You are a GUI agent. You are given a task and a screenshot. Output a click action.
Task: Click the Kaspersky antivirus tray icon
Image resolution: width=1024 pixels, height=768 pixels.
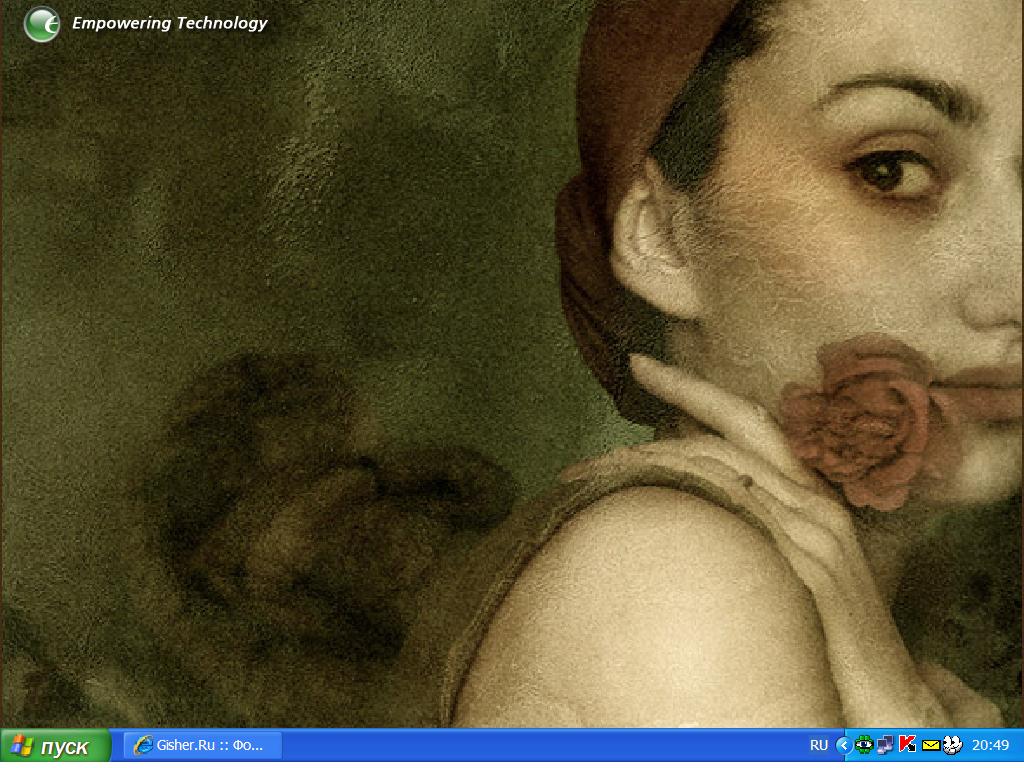click(x=908, y=744)
